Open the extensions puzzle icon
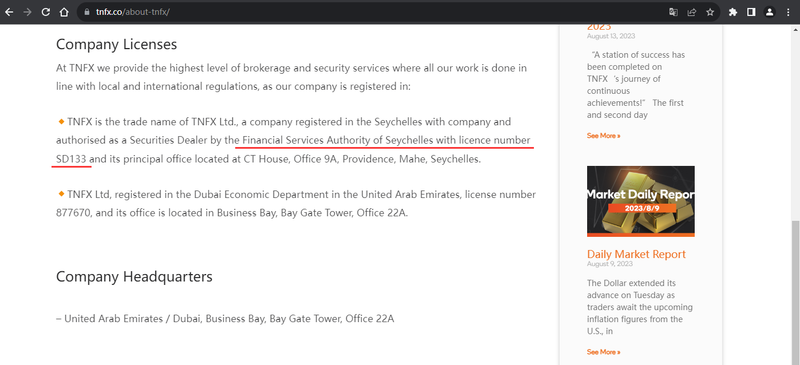 (733, 12)
